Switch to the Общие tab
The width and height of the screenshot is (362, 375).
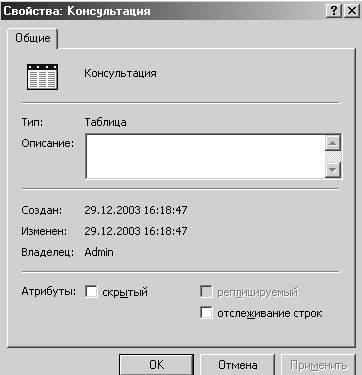33,38
